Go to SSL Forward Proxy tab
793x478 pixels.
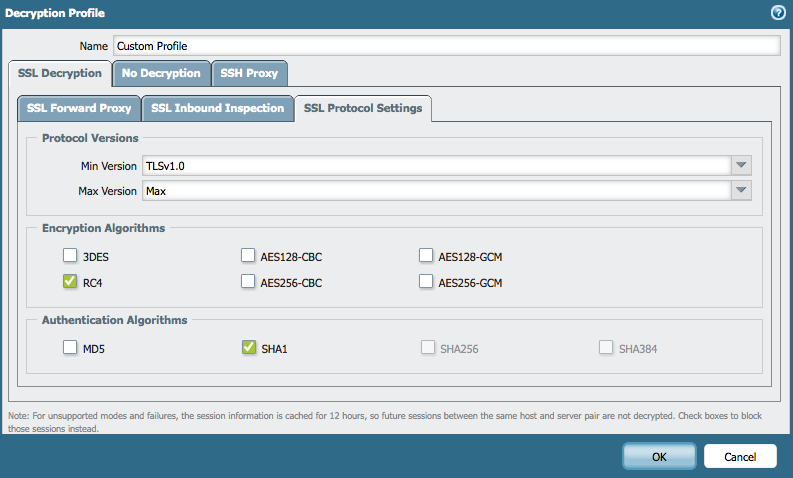pyautogui.click(x=79, y=108)
